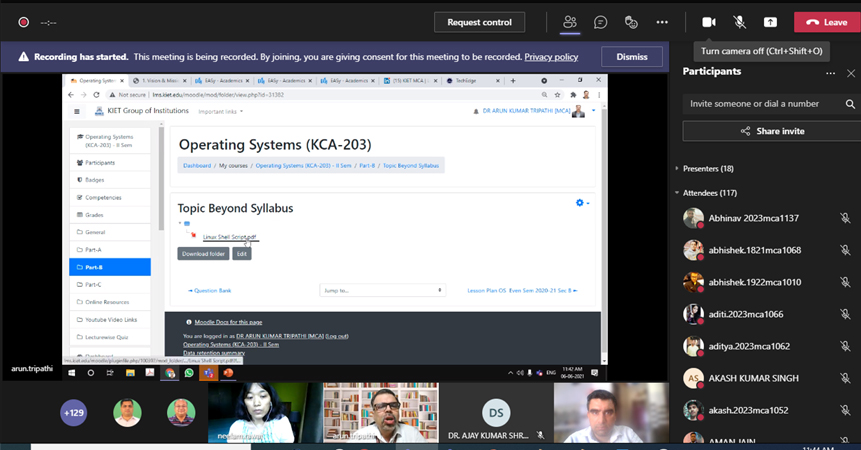Open the participants panel icon

click(x=570, y=22)
